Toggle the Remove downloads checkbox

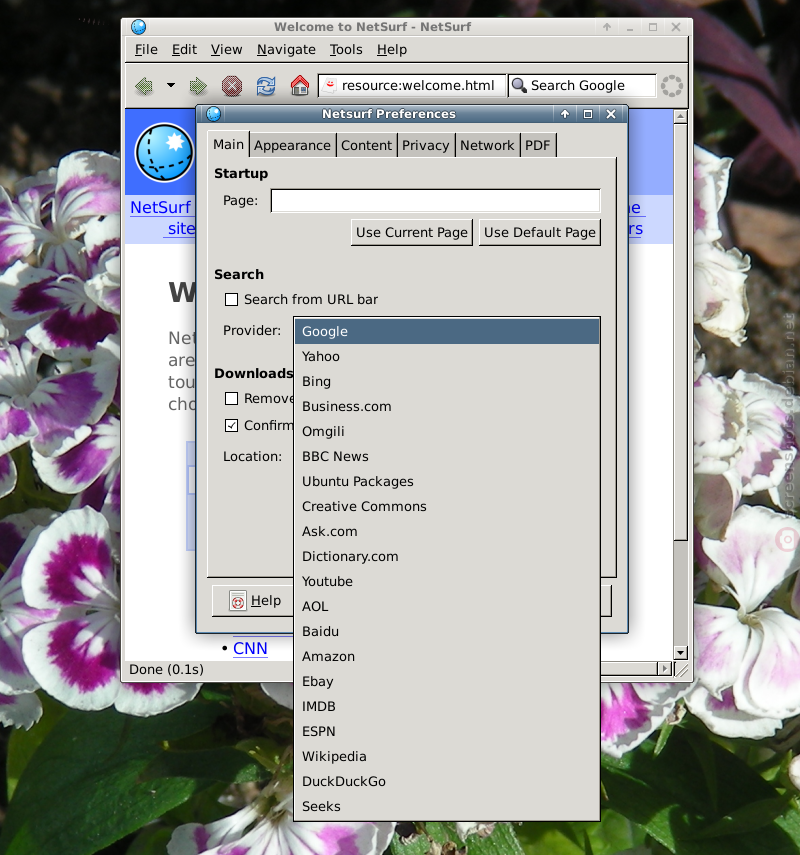(231, 399)
